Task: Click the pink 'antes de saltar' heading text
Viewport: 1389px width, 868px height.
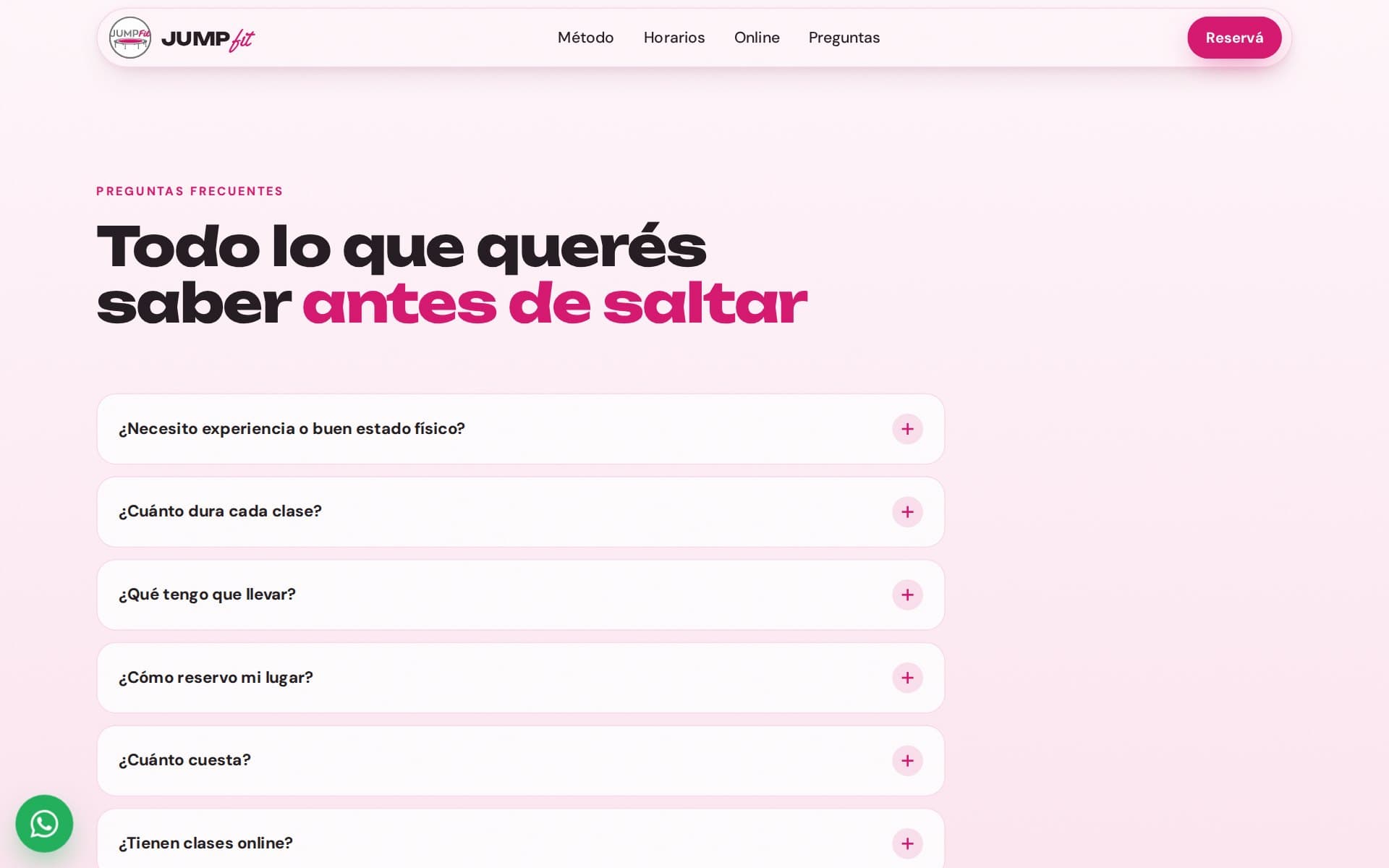Action: [x=555, y=304]
